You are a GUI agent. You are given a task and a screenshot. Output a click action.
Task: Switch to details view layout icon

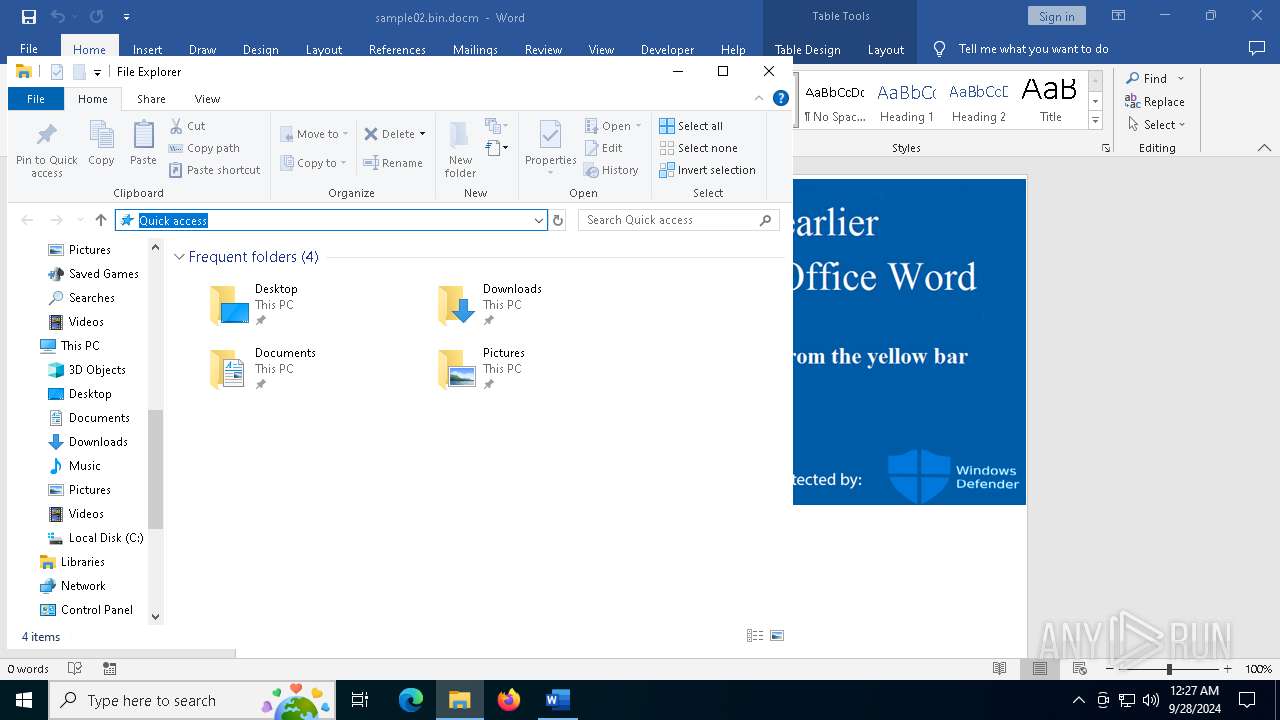pyautogui.click(x=755, y=636)
